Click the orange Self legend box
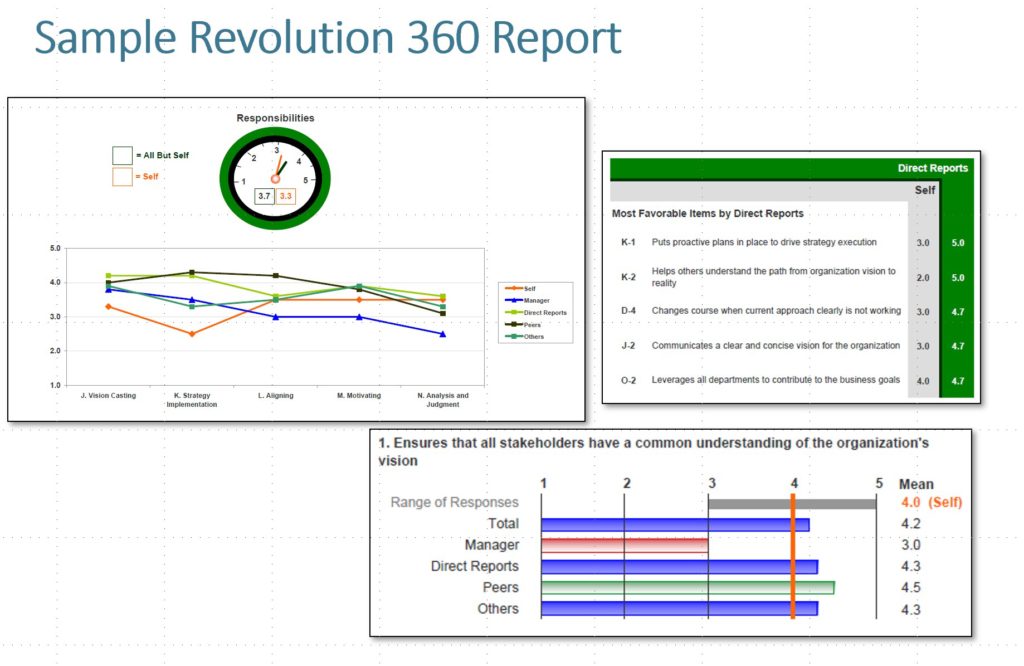1024x666 pixels. point(122,177)
